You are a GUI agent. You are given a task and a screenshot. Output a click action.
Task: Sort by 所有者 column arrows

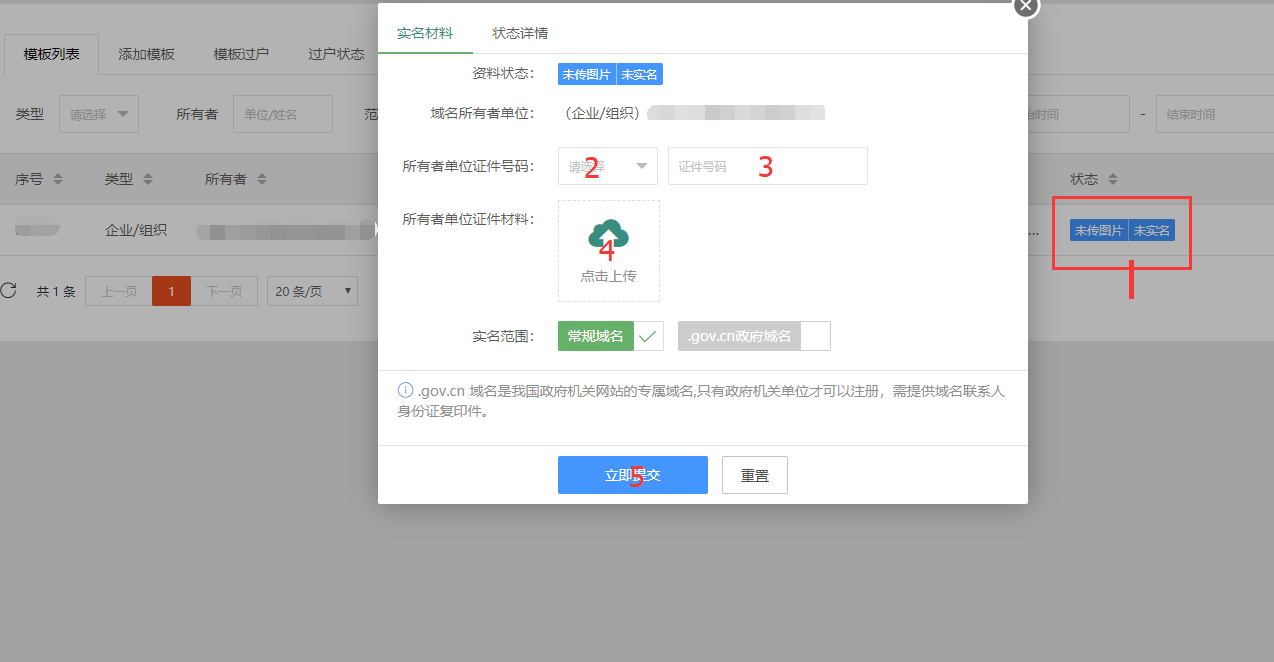pyautogui.click(x=262, y=180)
